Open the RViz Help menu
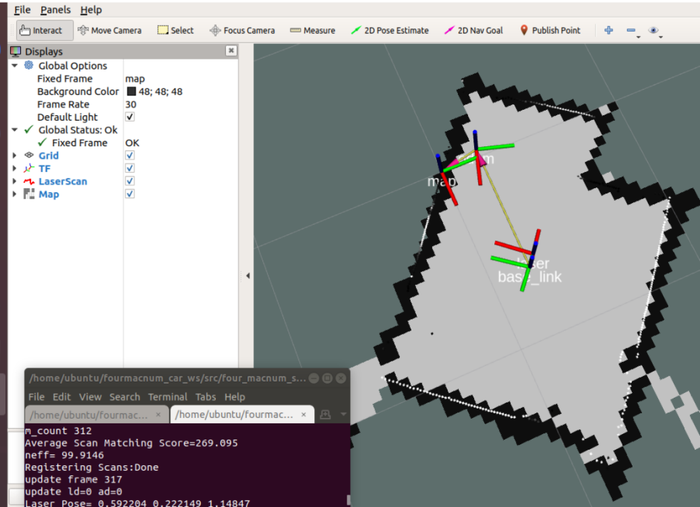The image size is (700, 507). [x=91, y=10]
